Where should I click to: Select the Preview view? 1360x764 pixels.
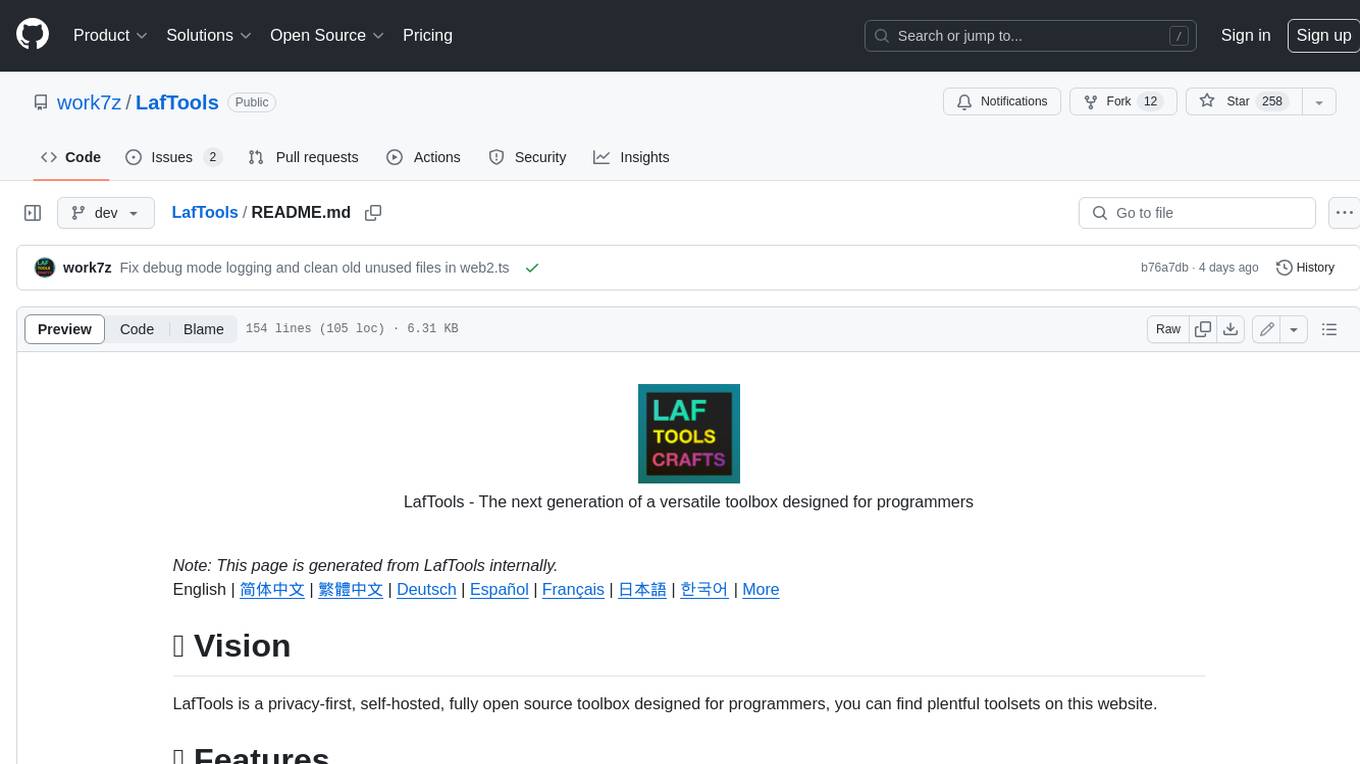[65, 329]
